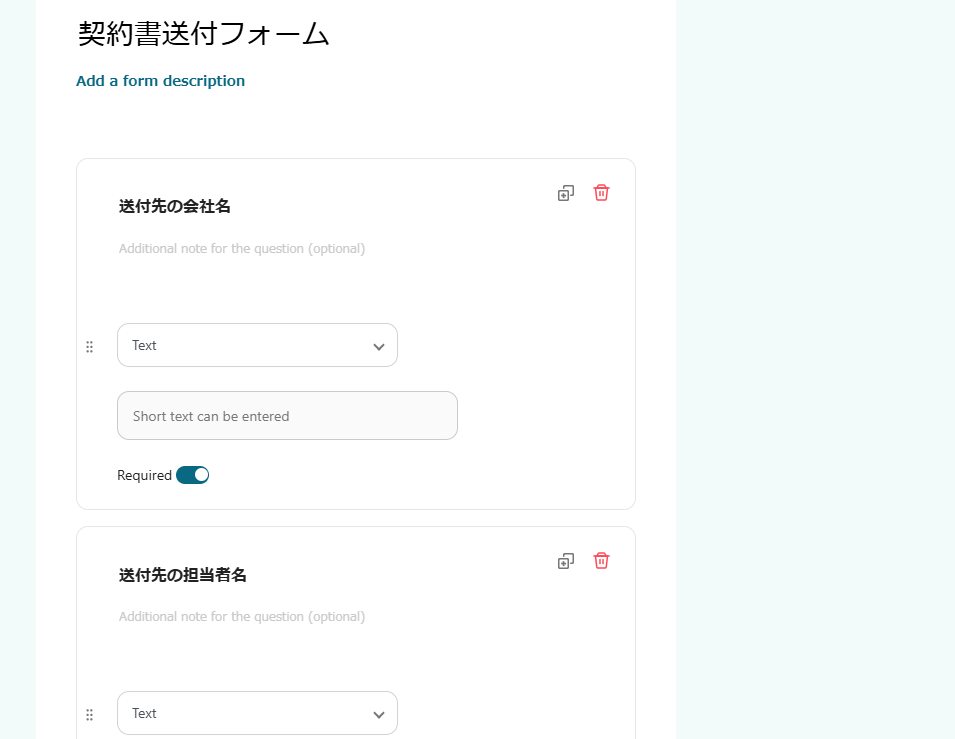
Task: Click the trash icon on the first question card
Action: click(x=601, y=192)
